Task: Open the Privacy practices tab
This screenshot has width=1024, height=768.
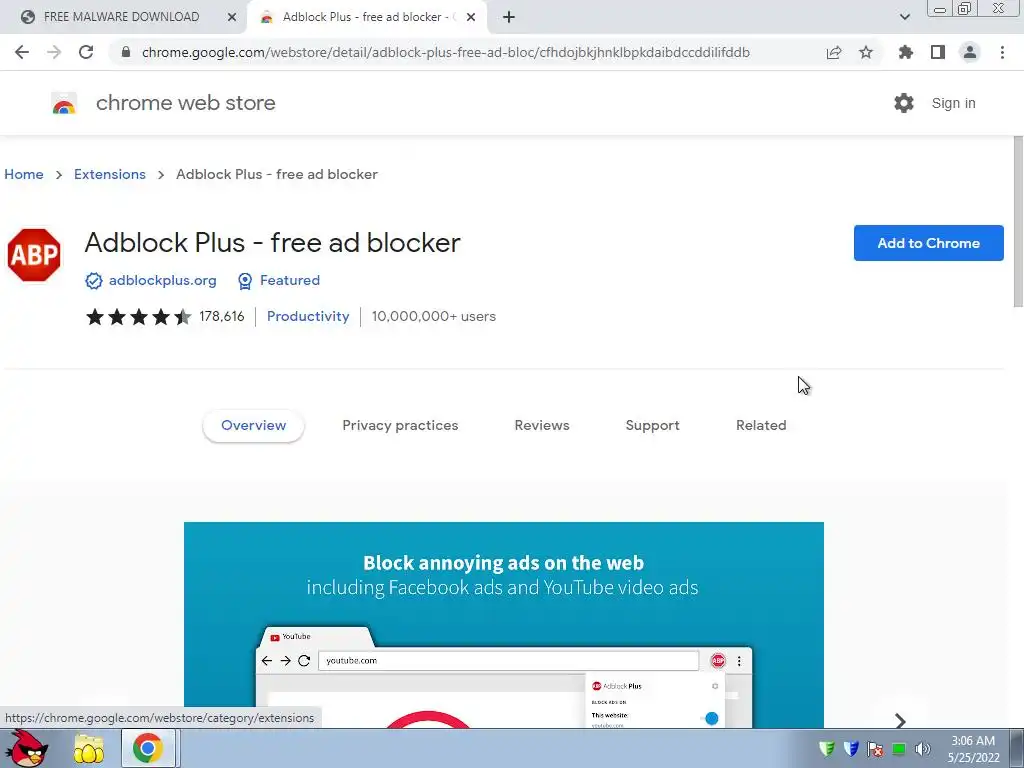Action: pyautogui.click(x=400, y=426)
